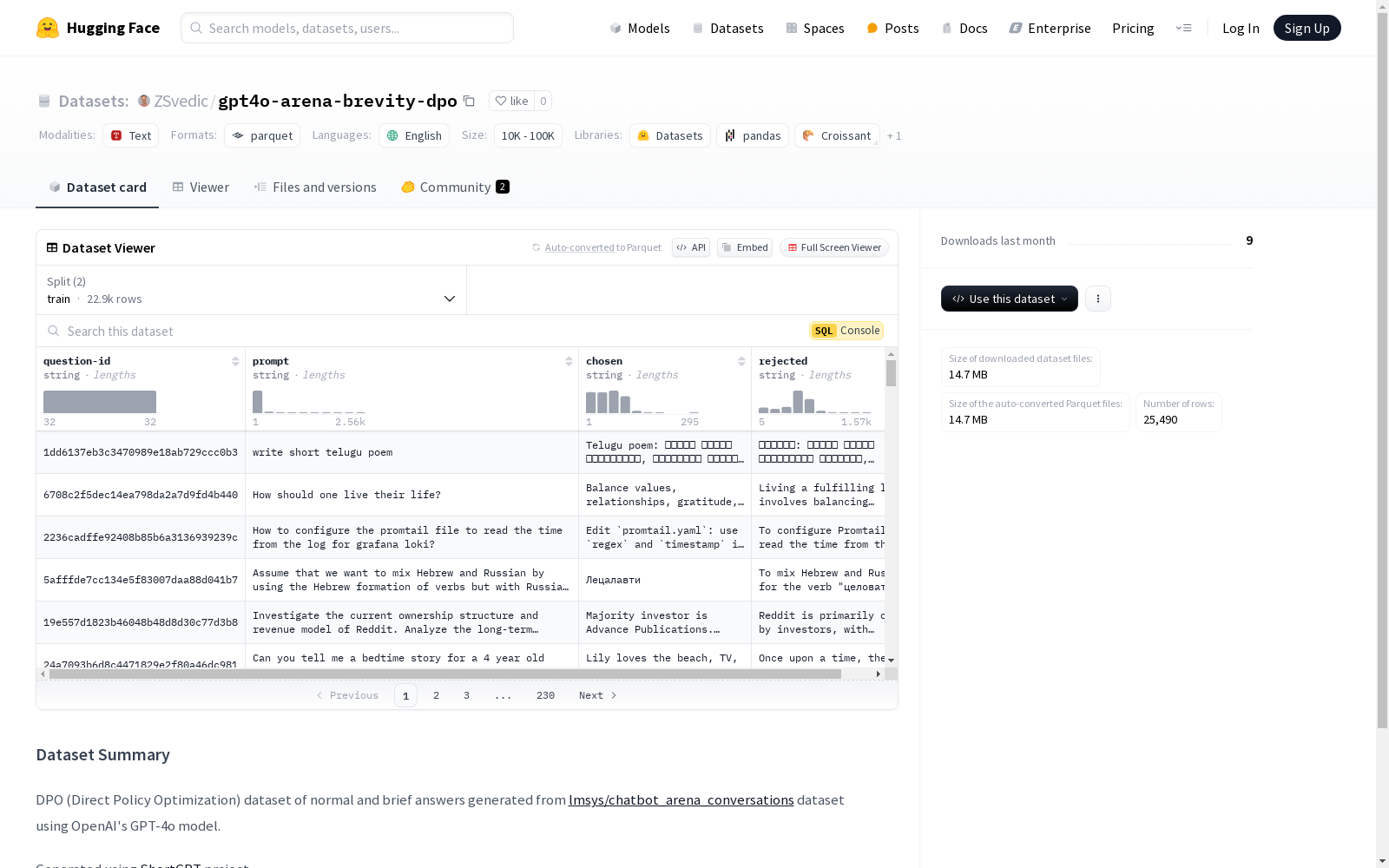Image resolution: width=1389 pixels, height=868 pixels.
Task: Show the +1 more libraries
Action: 894,135
